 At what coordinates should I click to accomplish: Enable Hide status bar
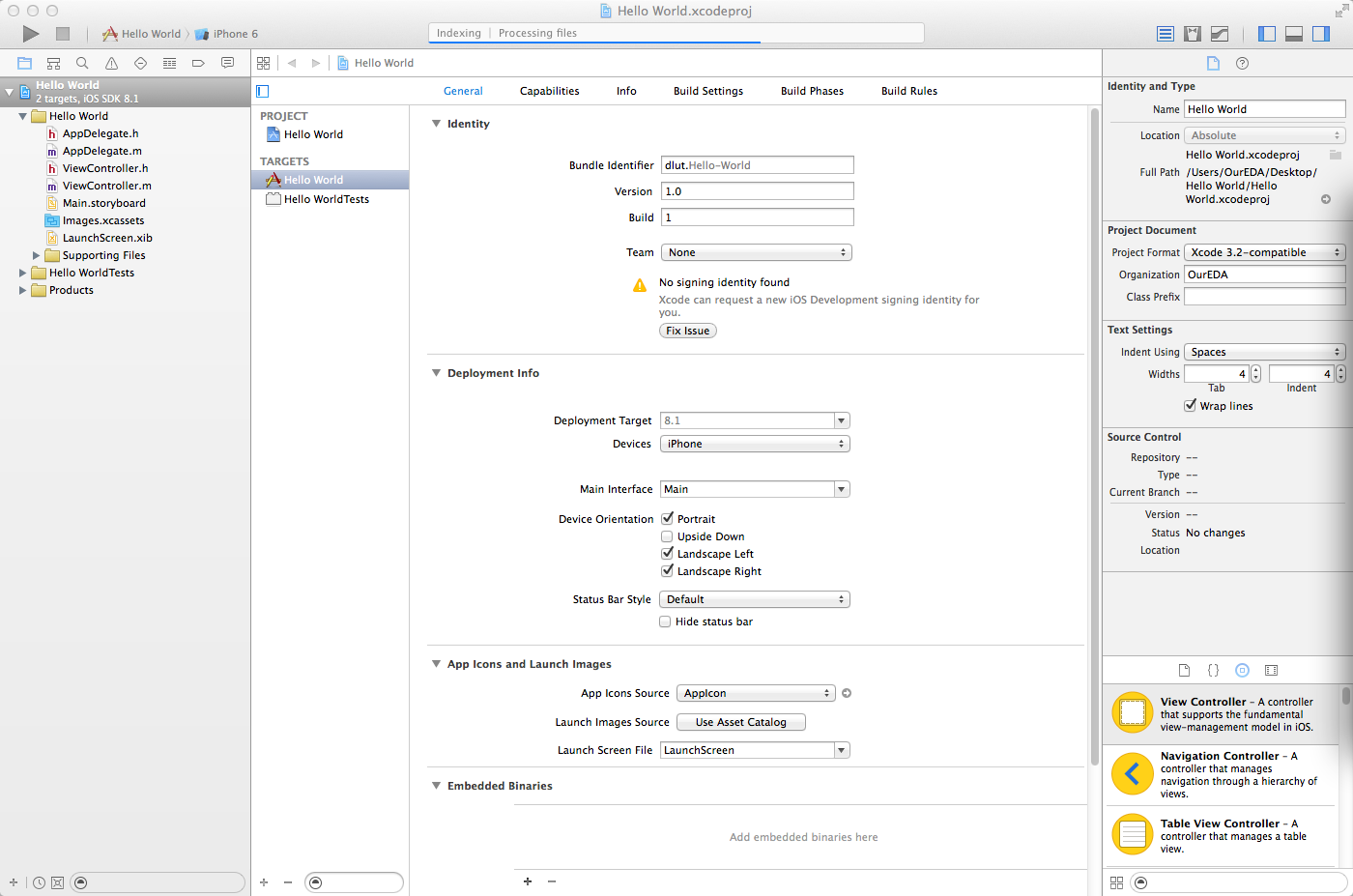pos(665,621)
